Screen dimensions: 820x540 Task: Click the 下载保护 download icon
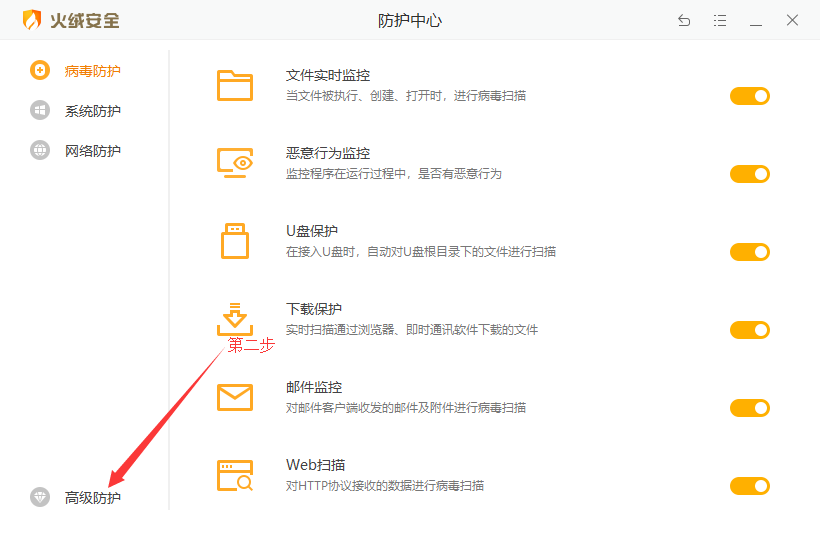point(235,319)
